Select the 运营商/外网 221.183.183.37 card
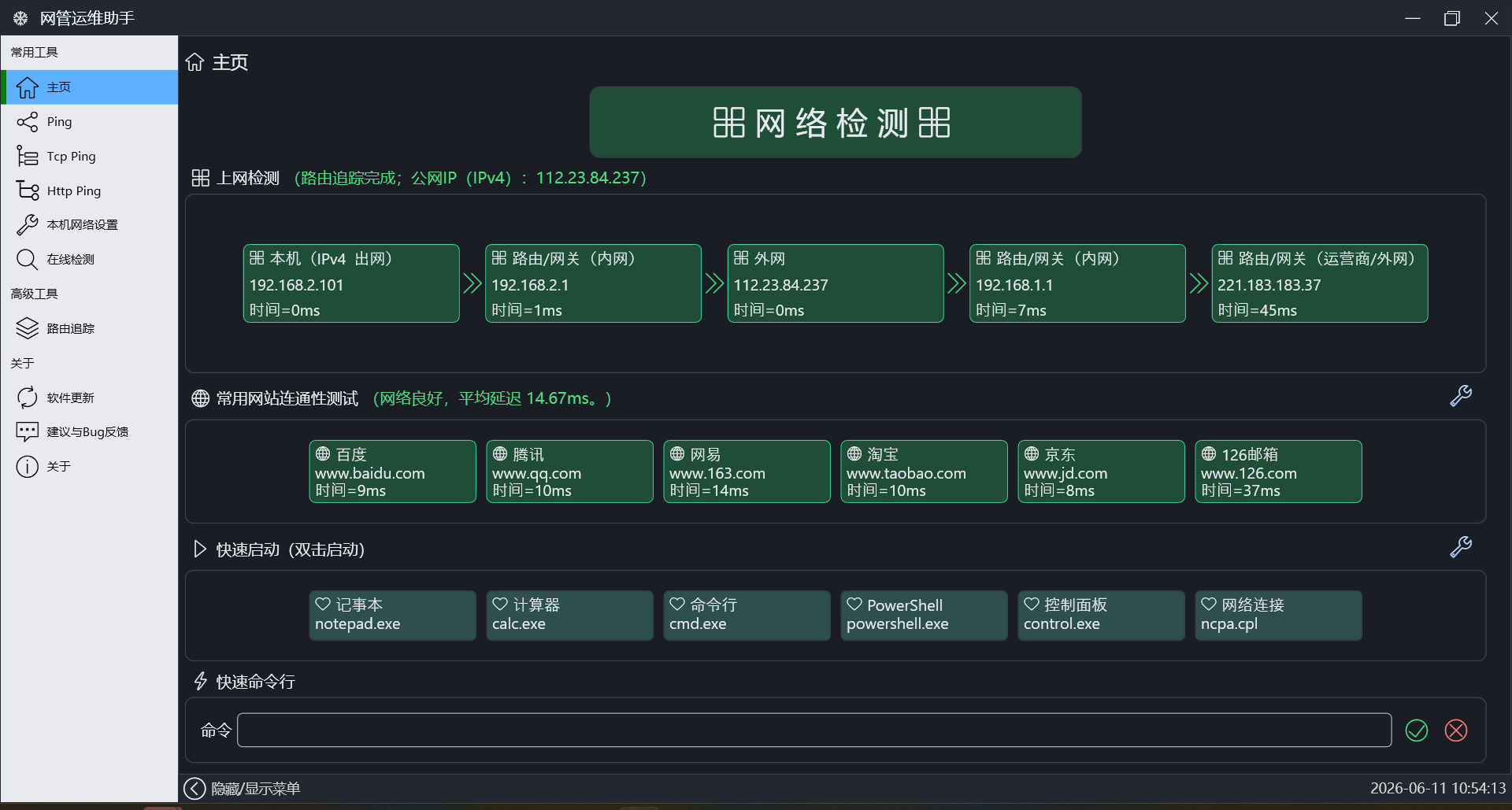 pos(1320,283)
